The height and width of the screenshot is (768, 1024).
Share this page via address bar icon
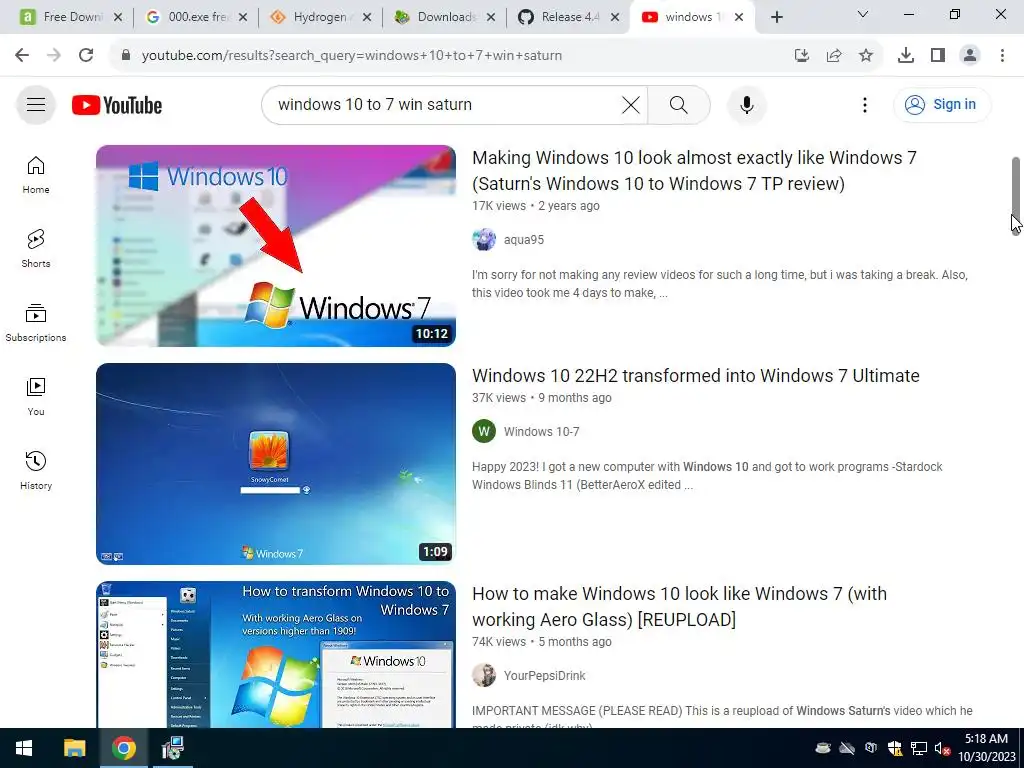834,56
